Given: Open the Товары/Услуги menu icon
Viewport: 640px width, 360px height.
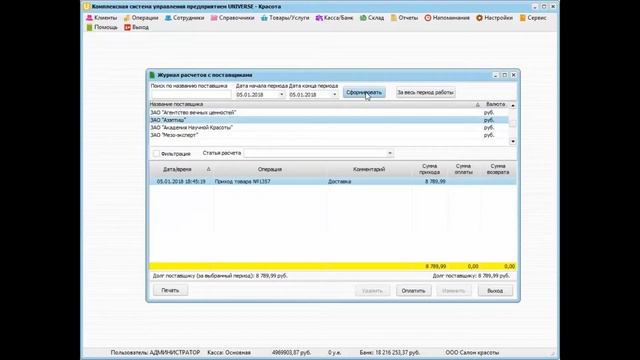Looking at the screenshot, I should click(x=264, y=18).
